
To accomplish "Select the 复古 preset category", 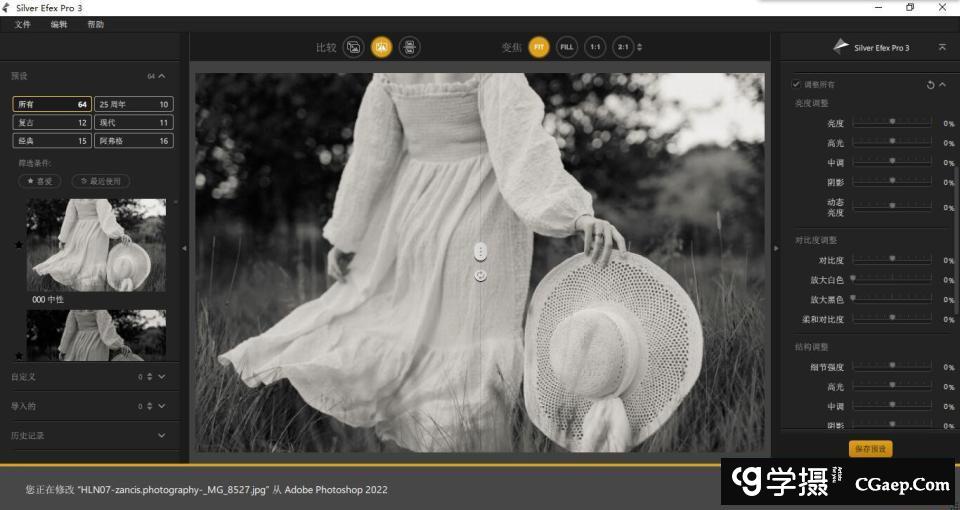I will [52, 122].
